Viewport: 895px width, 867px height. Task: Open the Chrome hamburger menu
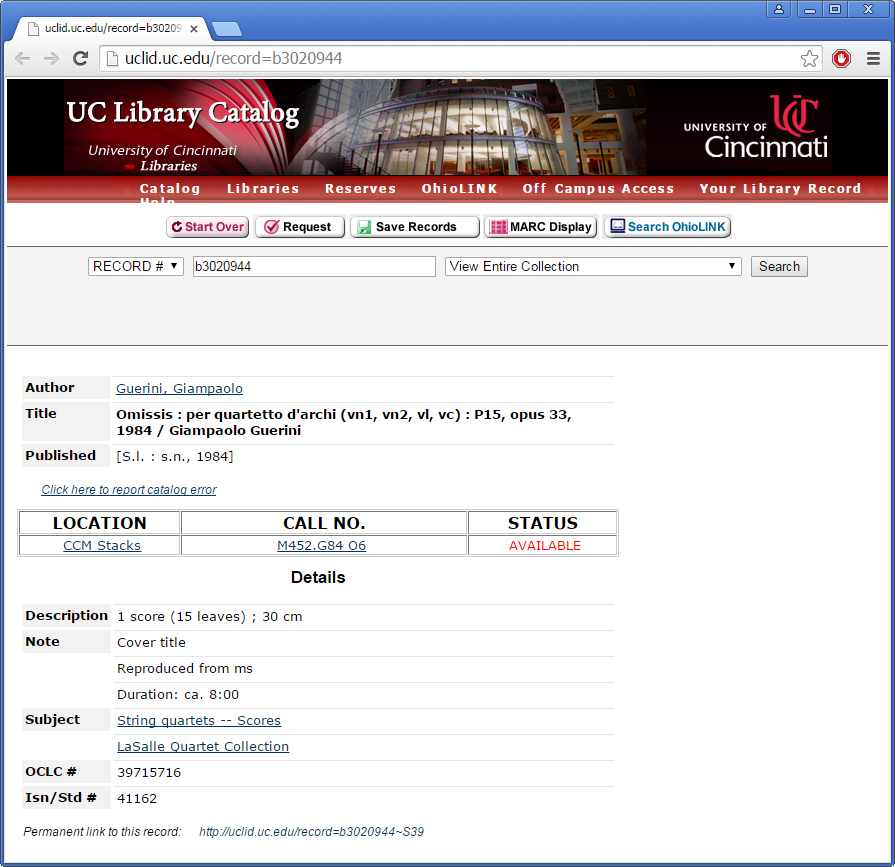[873, 58]
